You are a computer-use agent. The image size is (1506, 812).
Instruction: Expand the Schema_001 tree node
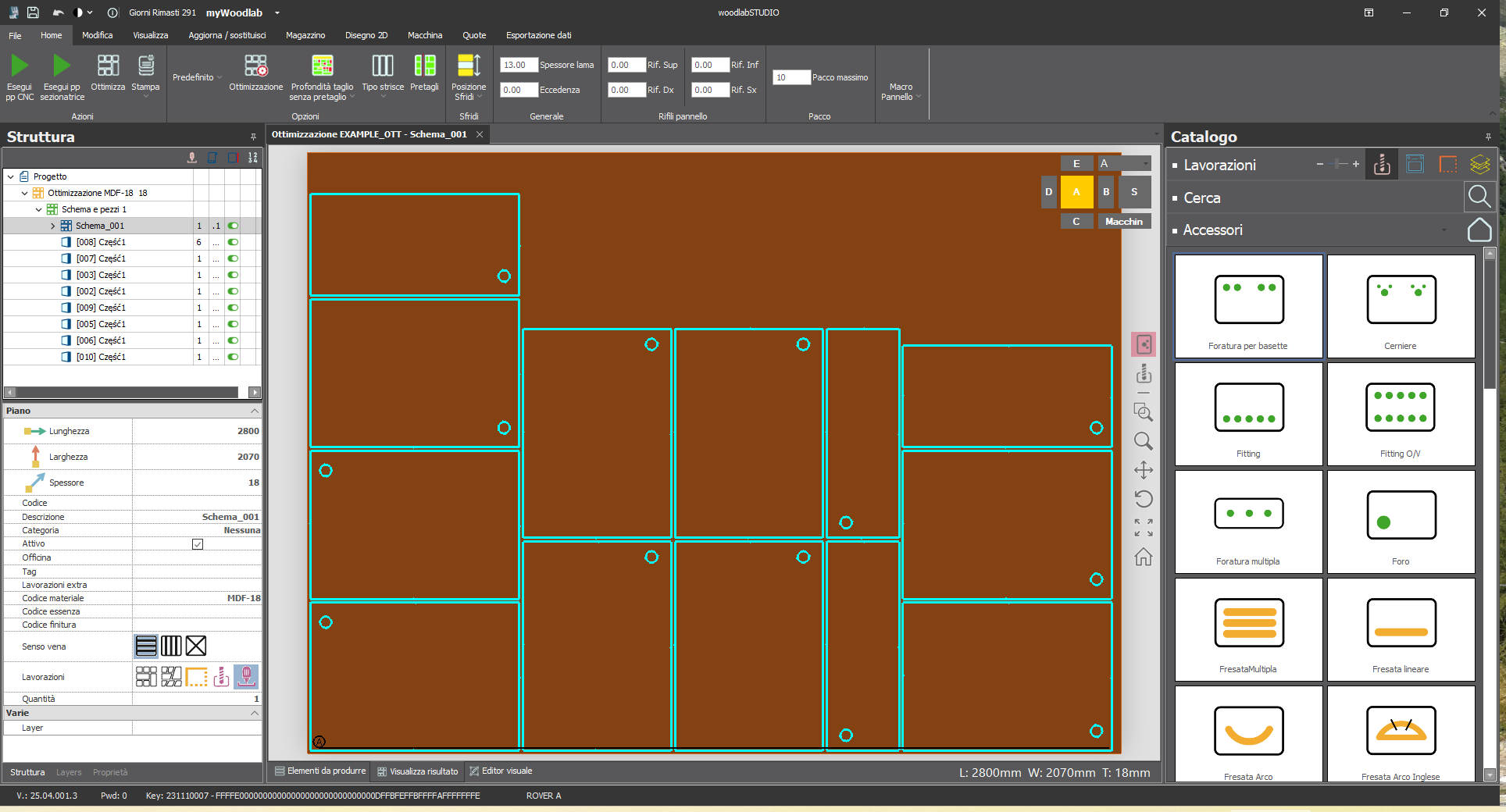click(53, 226)
